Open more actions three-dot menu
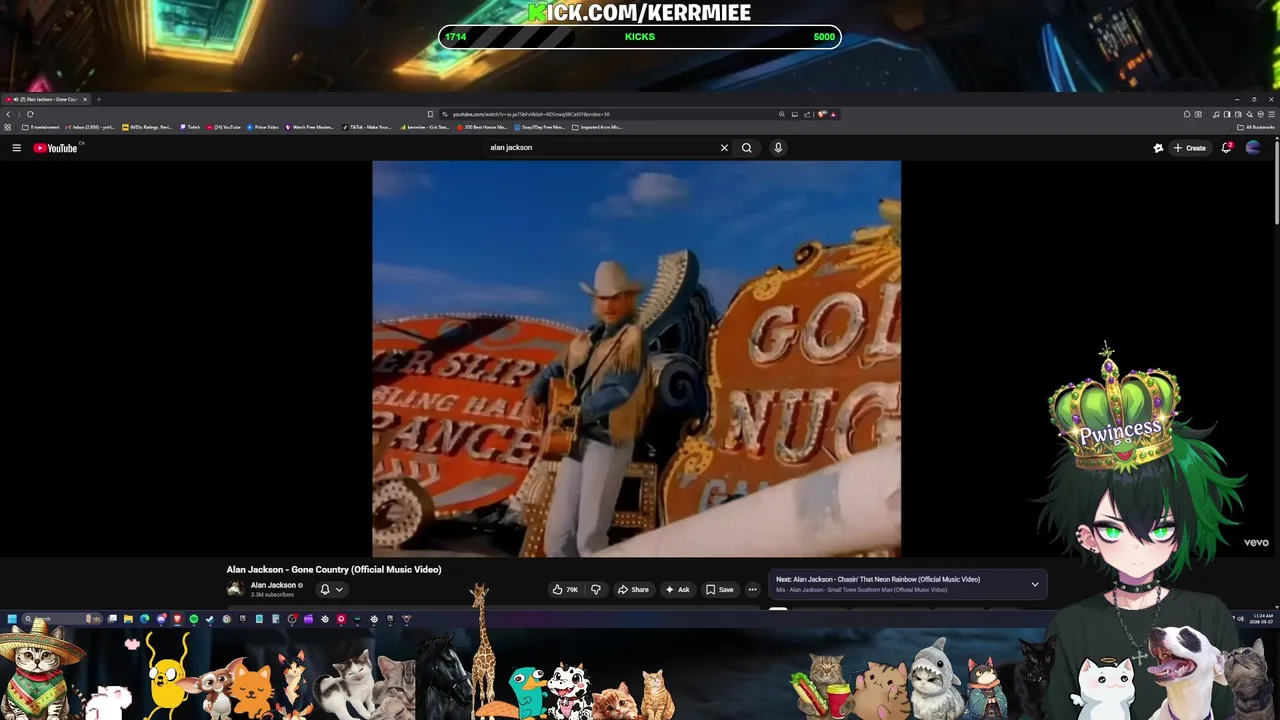Image resolution: width=1280 pixels, height=720 pixels. pos(753,590)
